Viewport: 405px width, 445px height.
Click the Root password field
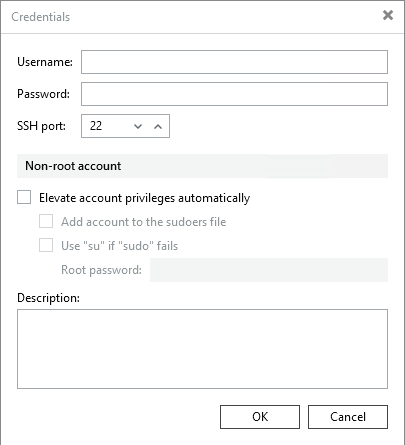(x=269, y=270)
